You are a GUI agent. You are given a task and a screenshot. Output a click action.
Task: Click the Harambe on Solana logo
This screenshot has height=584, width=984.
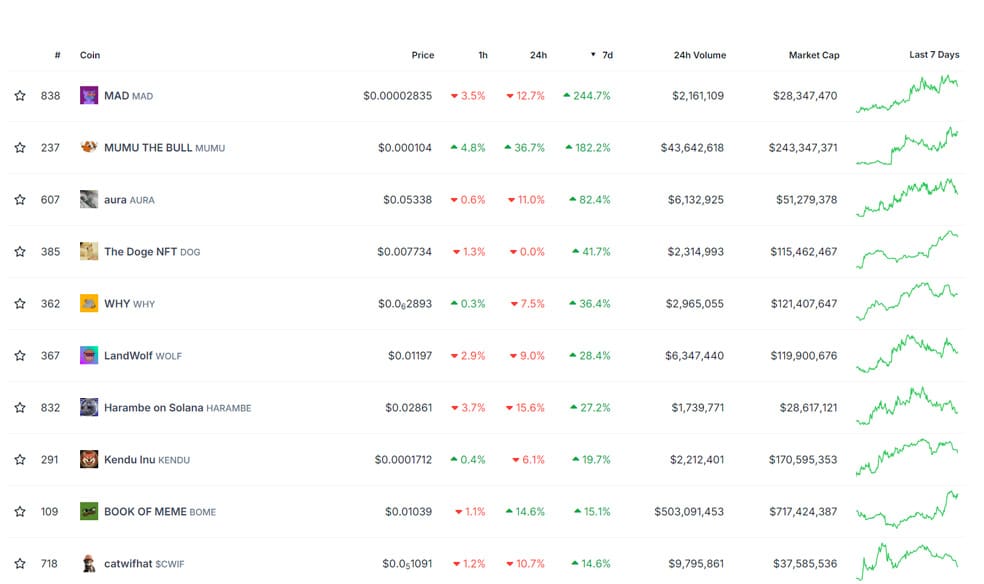[x=89, y=408]
